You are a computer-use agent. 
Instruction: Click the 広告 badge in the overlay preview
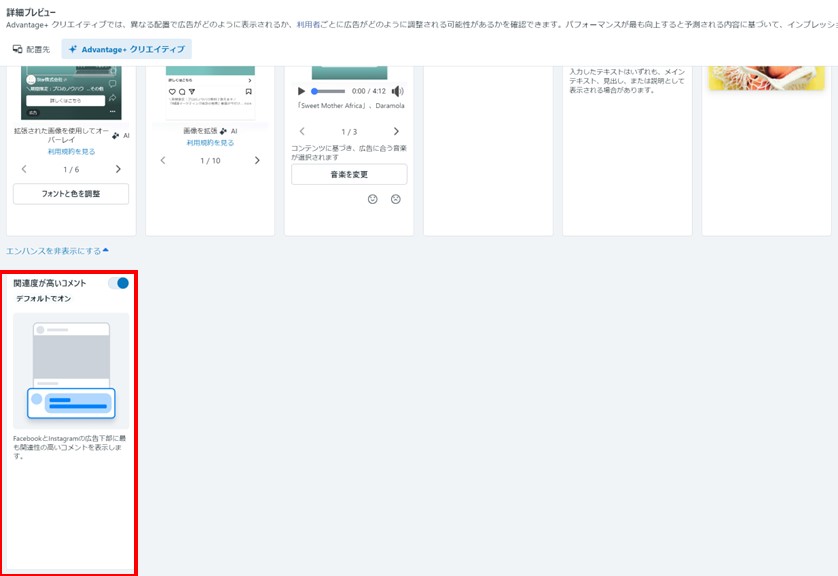click(33, 113)
